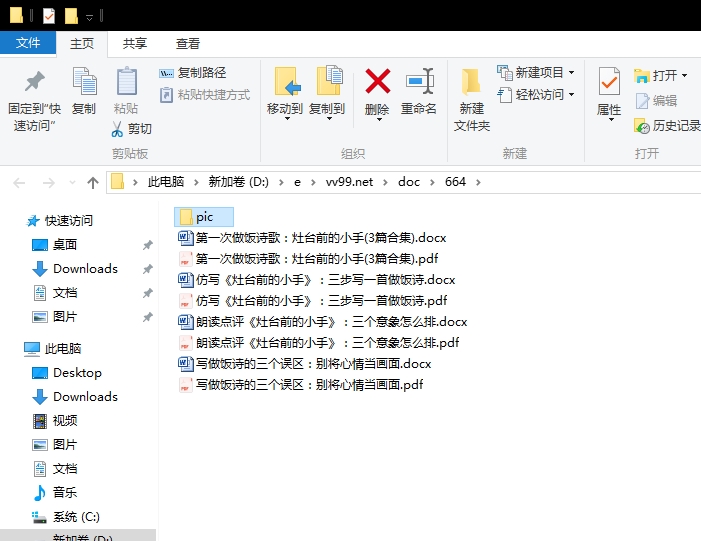Open the Open (打开) dropdown arrow
The image size is (701, 541).
pos(684,76)
